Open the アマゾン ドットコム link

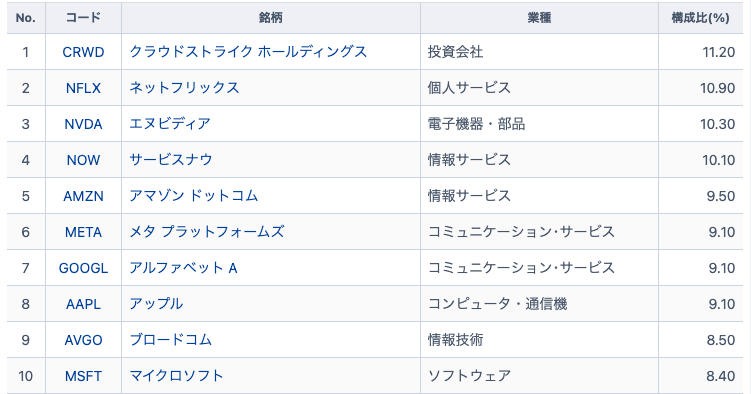point(194,196)
